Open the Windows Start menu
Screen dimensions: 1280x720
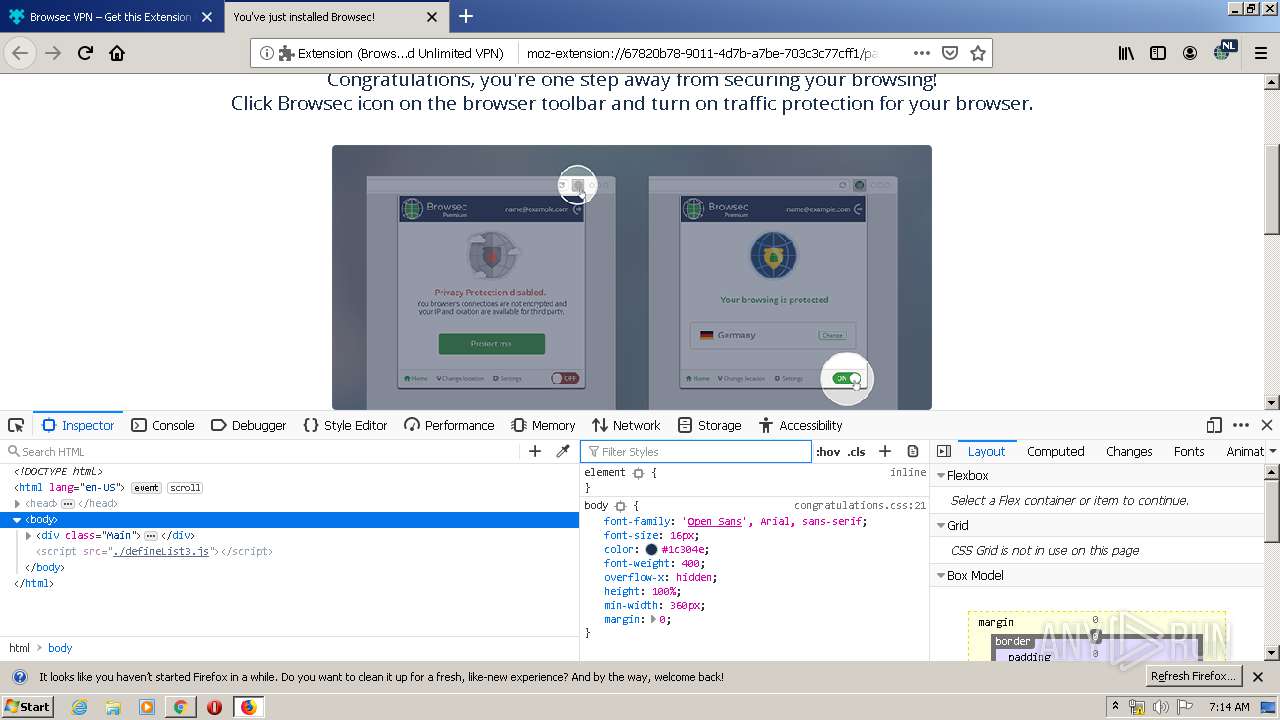click(x=27, y=706)
